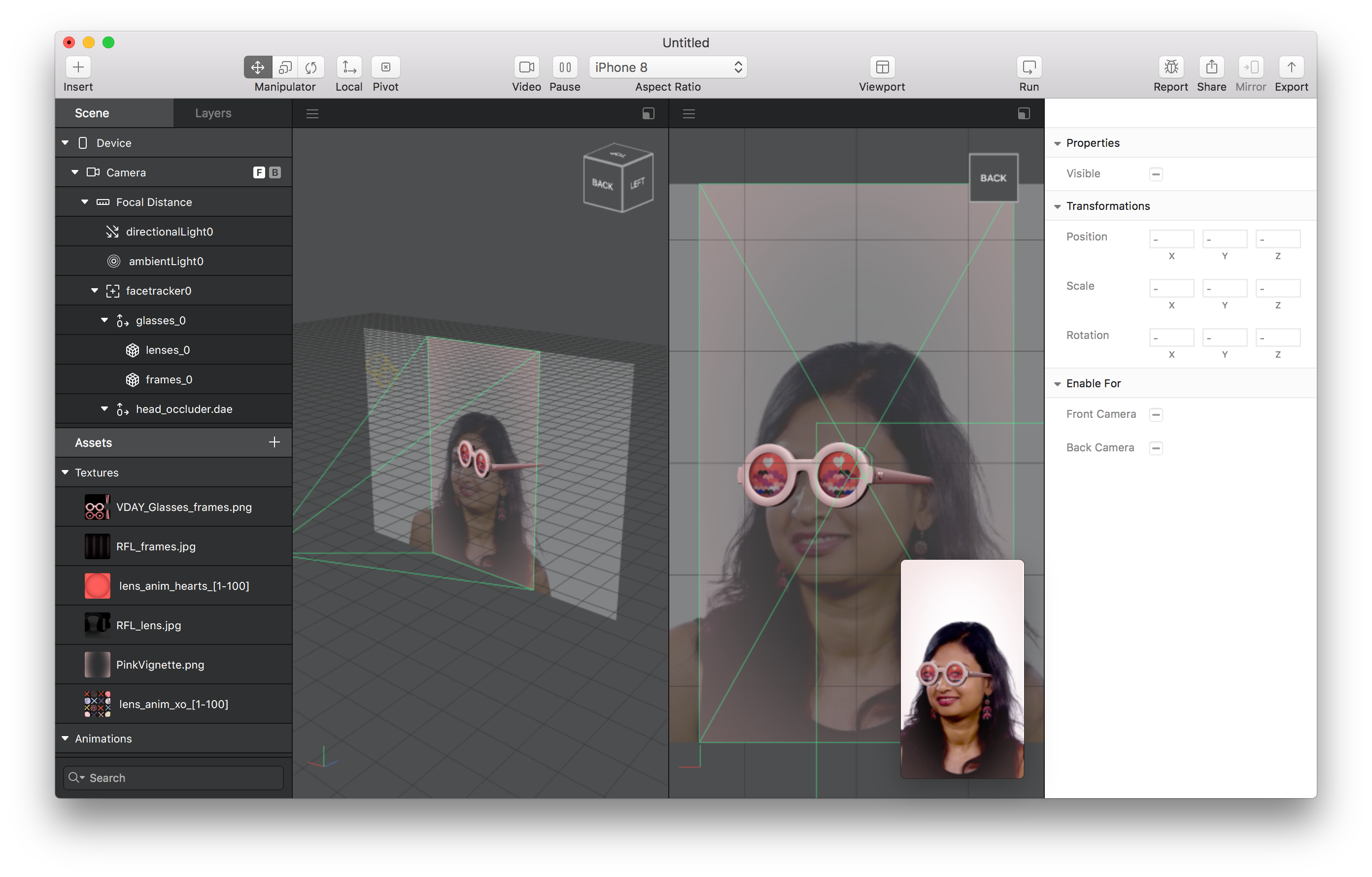The height and width of the screenshot is (877, 1372).
Task: Pause the simulation
Action: (565, 67)
